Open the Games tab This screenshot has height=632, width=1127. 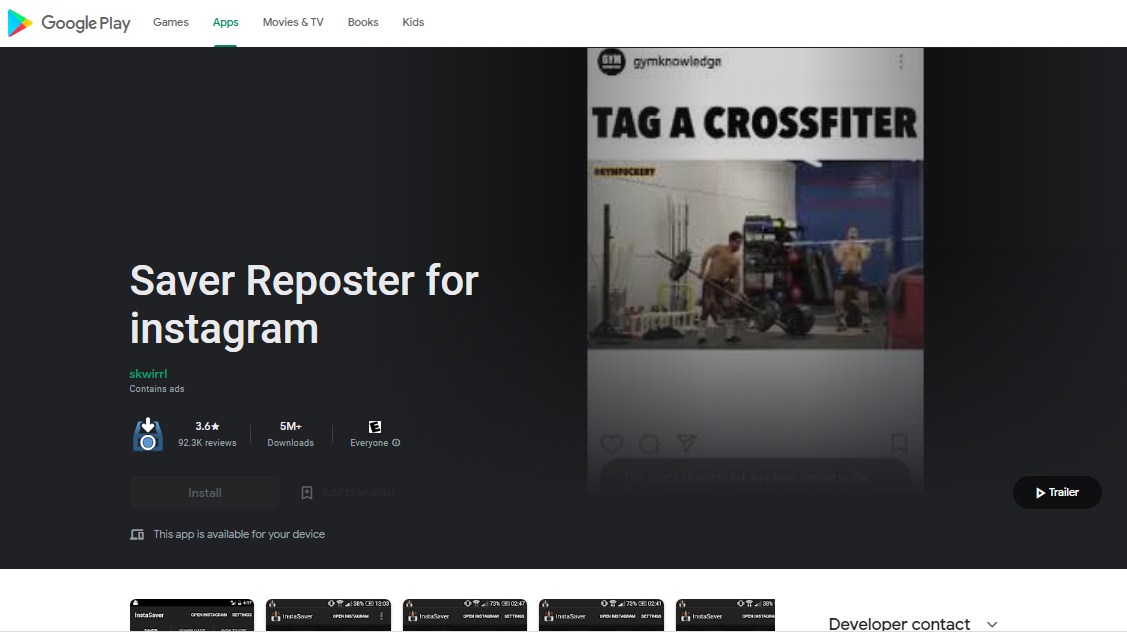click(x=170, y=22)
